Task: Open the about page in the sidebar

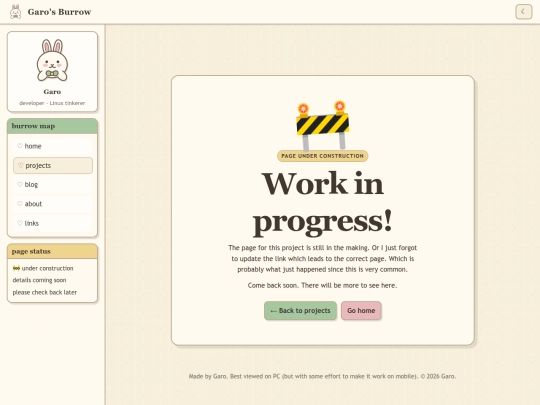Action: click(x=53, y=204)
